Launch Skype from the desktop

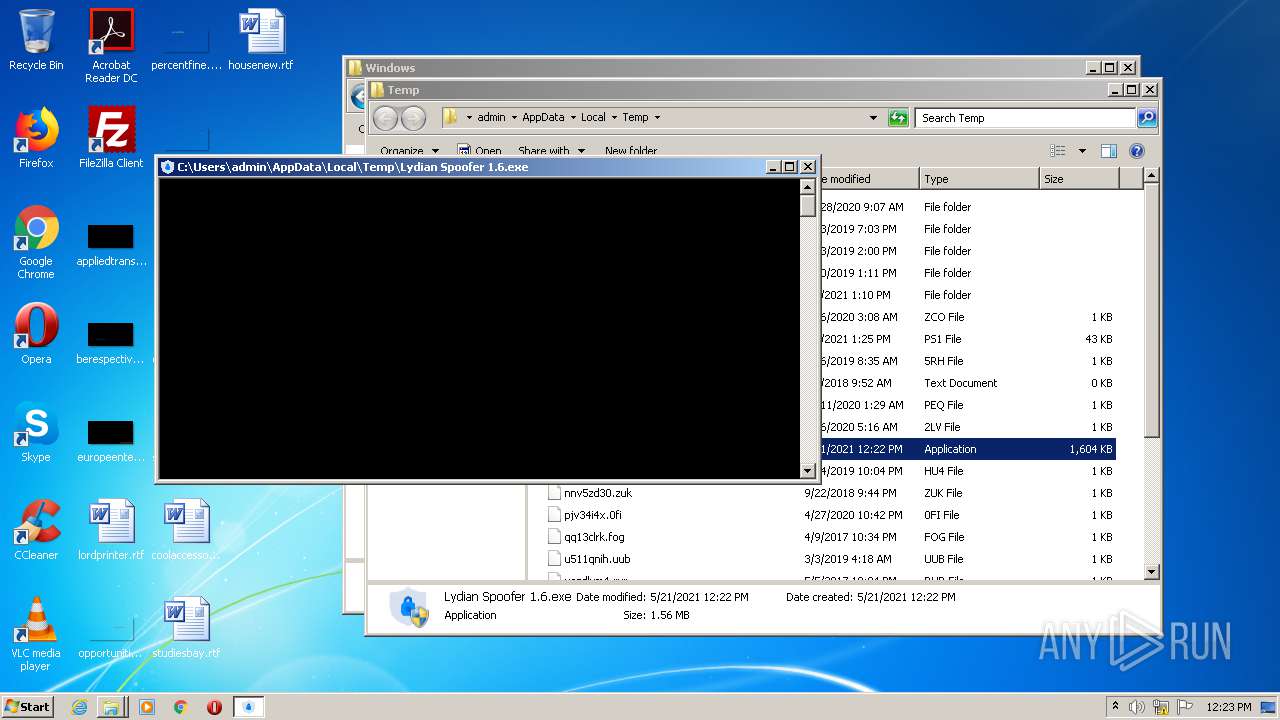pyautogui.click(x=36, y=432)
